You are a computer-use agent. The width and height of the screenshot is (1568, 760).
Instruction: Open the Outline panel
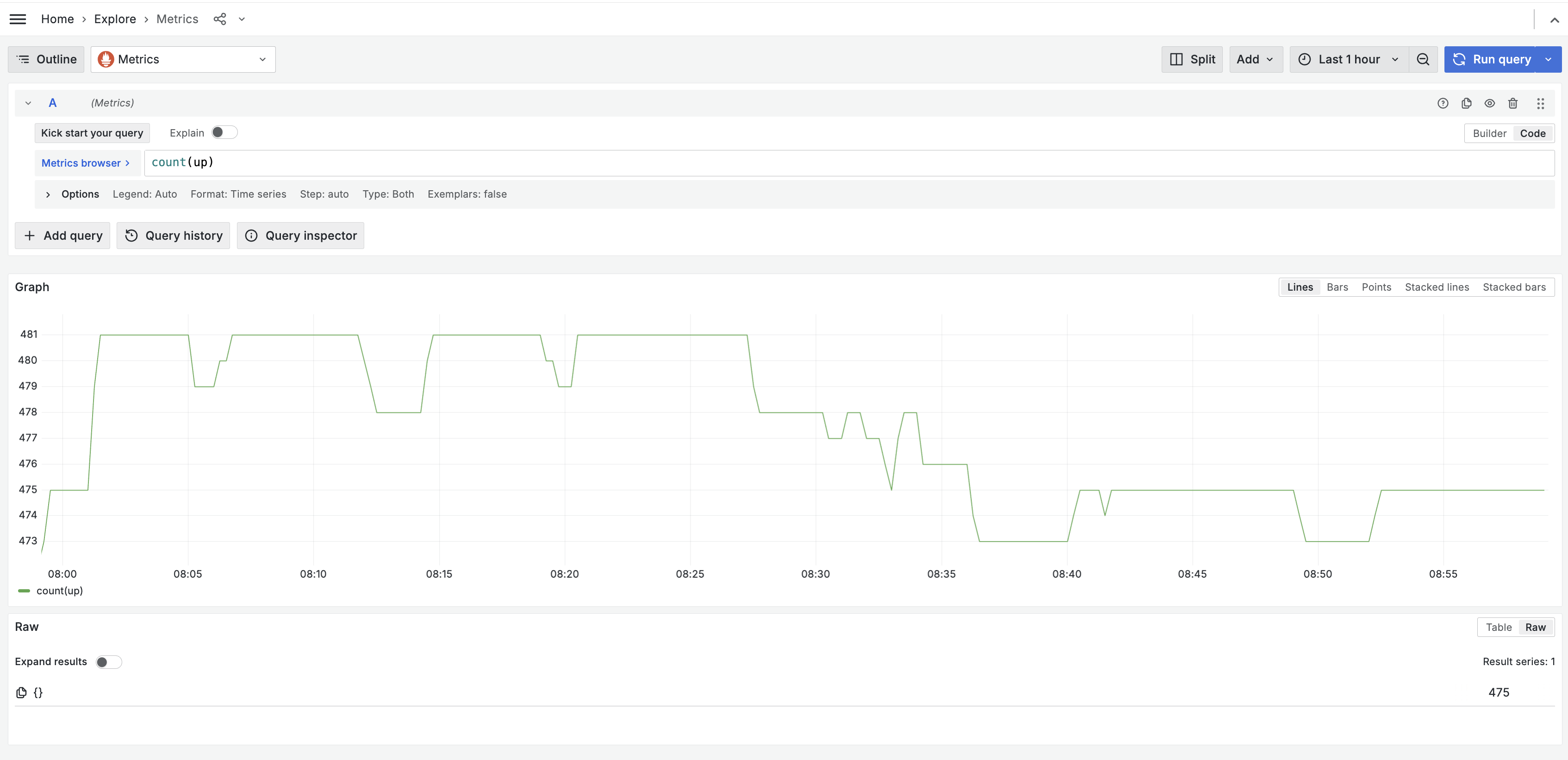click(x=46, y=59)
